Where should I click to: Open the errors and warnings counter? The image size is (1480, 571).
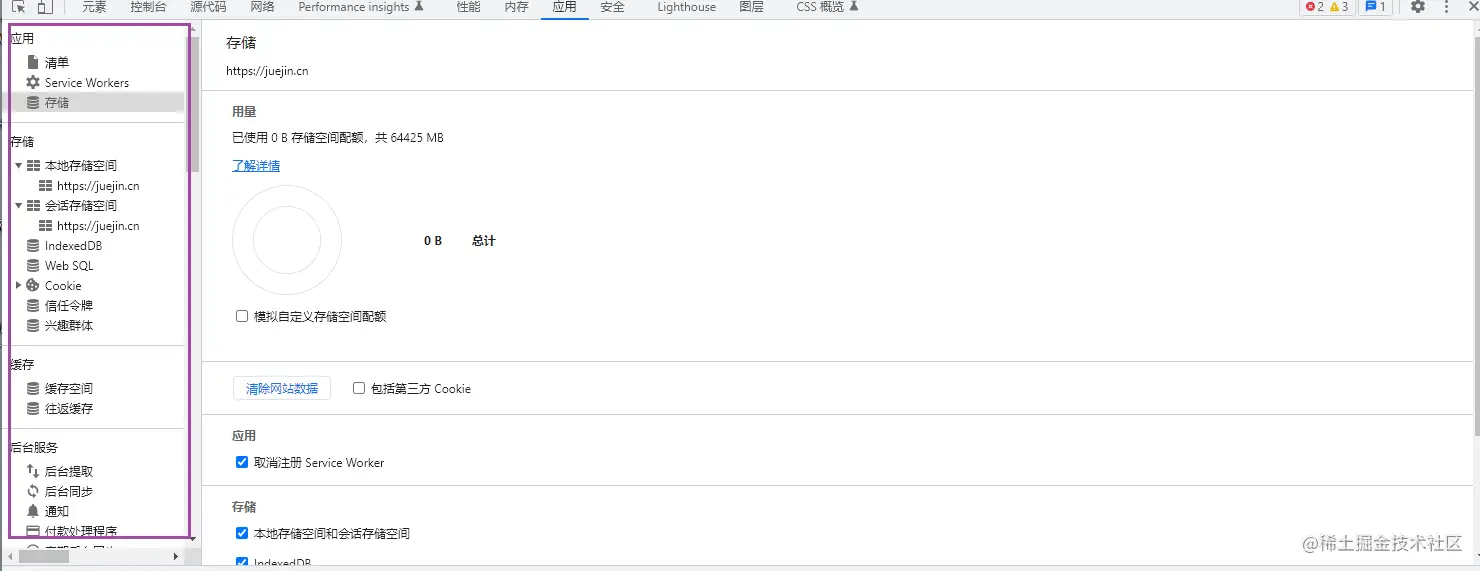click(1327, 7)
